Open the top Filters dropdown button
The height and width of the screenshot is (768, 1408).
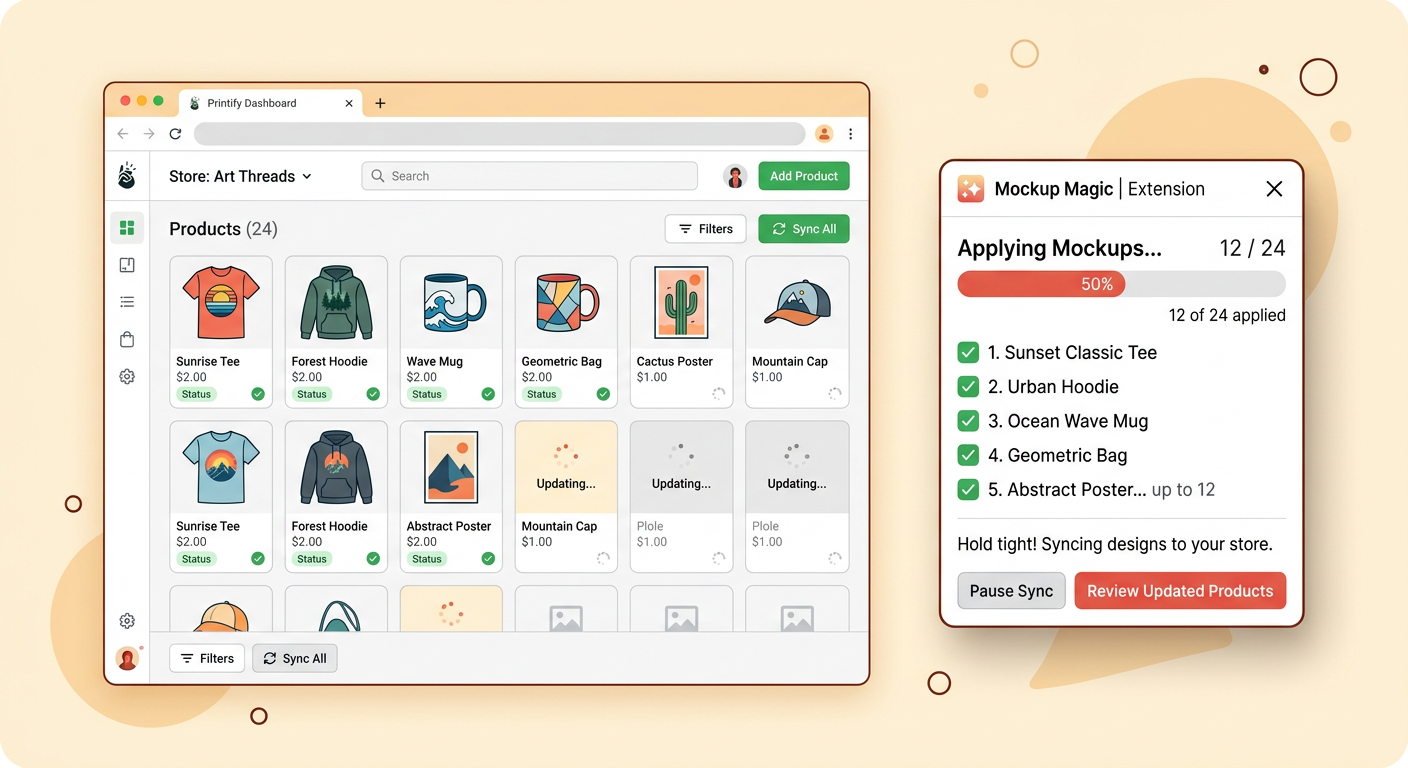point(706,229)
